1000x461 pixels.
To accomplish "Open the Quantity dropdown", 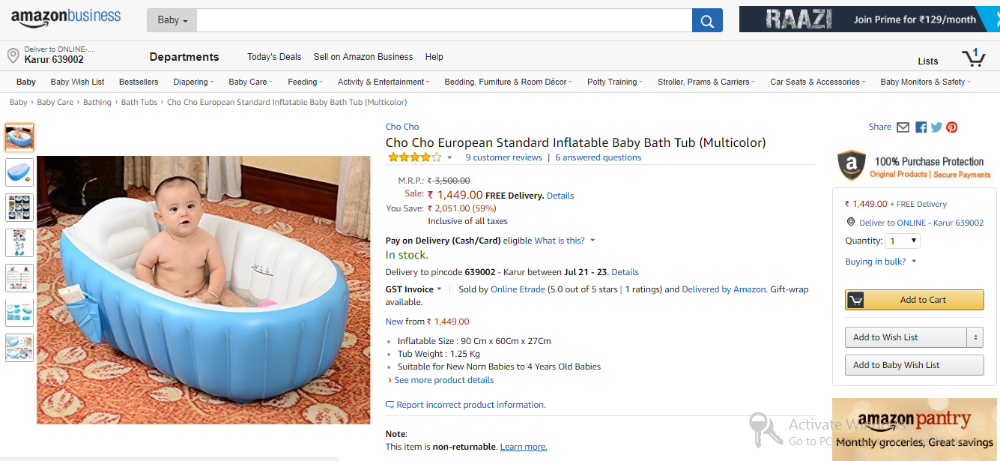I will tap(903, 241).
